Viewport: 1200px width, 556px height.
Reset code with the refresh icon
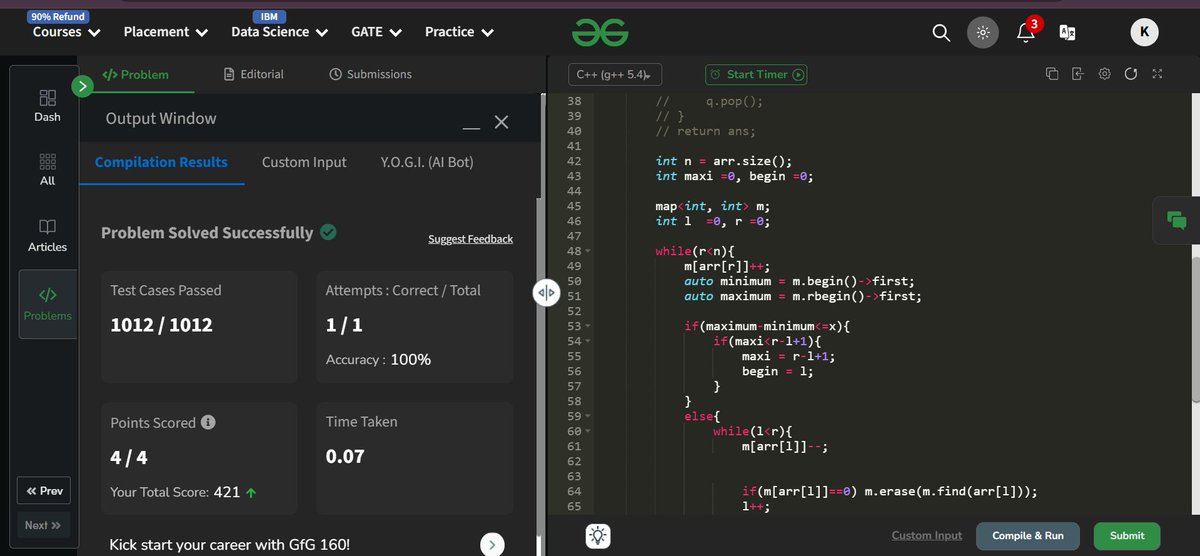(1131, 74)
